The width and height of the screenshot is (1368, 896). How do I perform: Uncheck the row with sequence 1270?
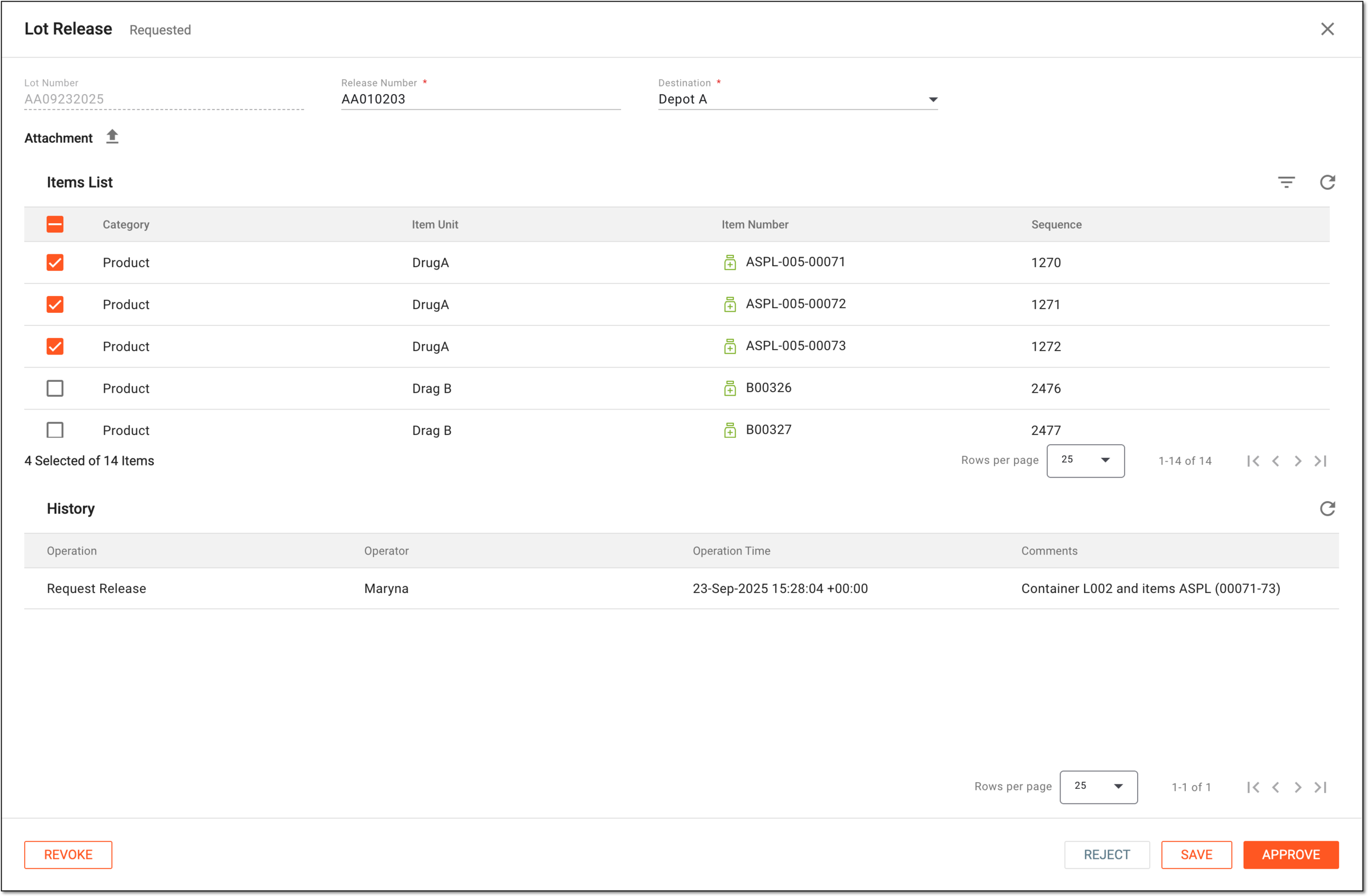[x=55, y=263]
